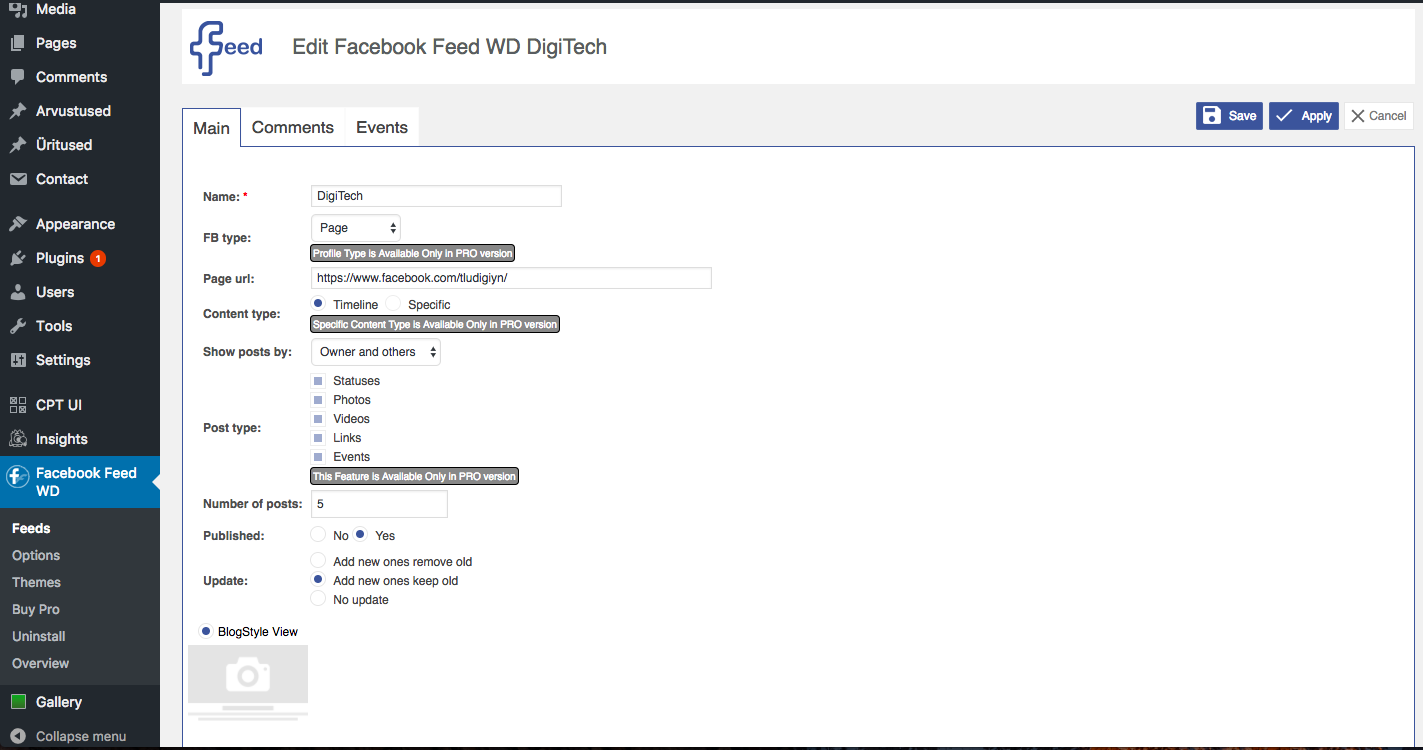Image resolution: width=1423 pixels, height=750 pixels.
Task: Open the FB type dropdown
Action: pyautogui.click(x=356, y=228)
